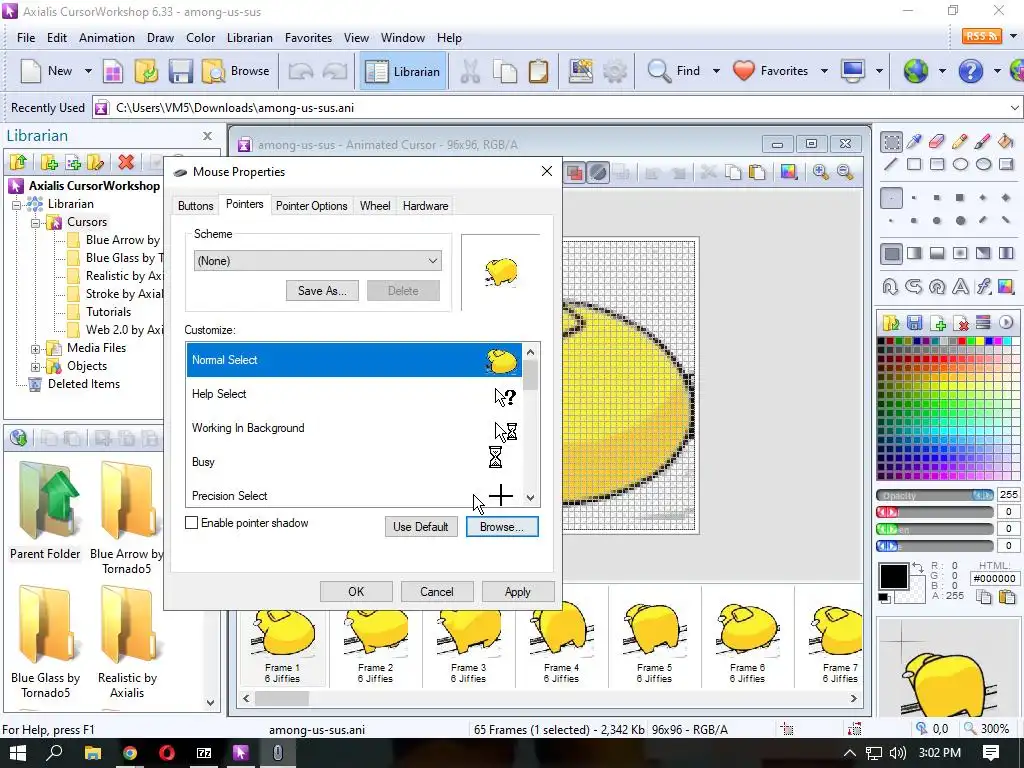Select the hollow ellipse tool
The image size is (1024, 768).
coord(960,164)
